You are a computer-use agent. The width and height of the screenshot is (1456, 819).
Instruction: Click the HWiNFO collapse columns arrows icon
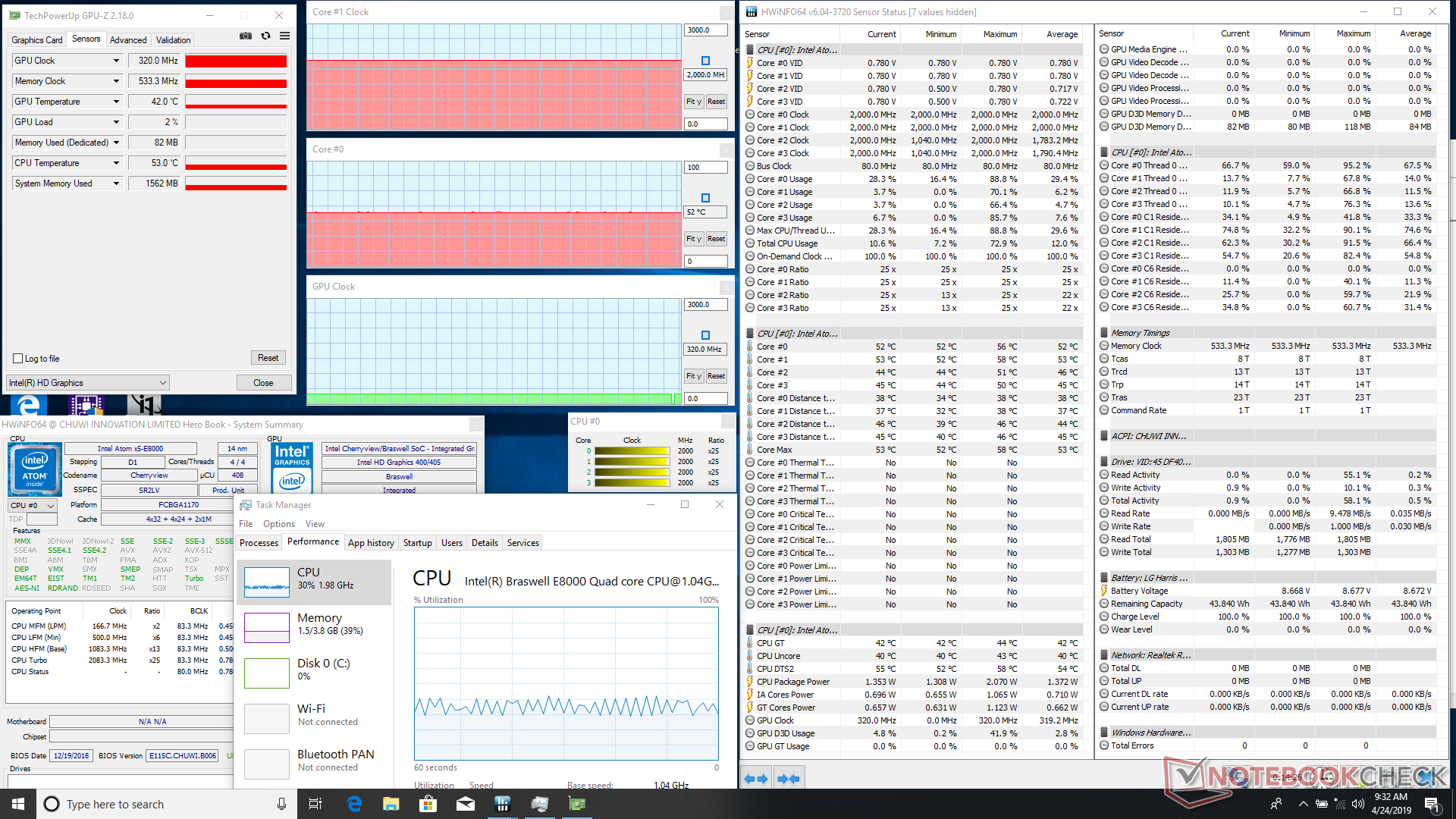click(789, 779)
